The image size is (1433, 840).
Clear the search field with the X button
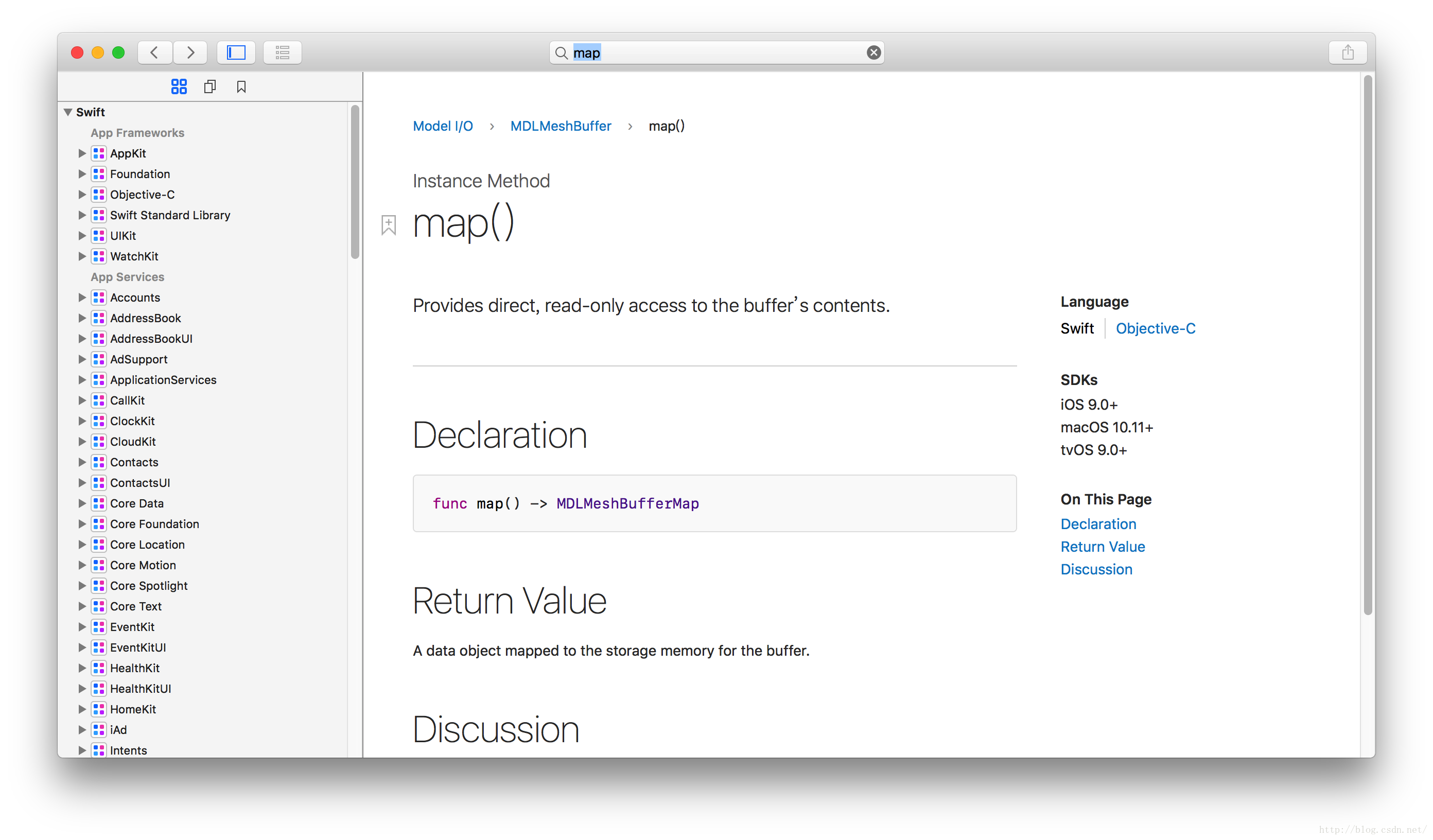[x=873, y=52]
